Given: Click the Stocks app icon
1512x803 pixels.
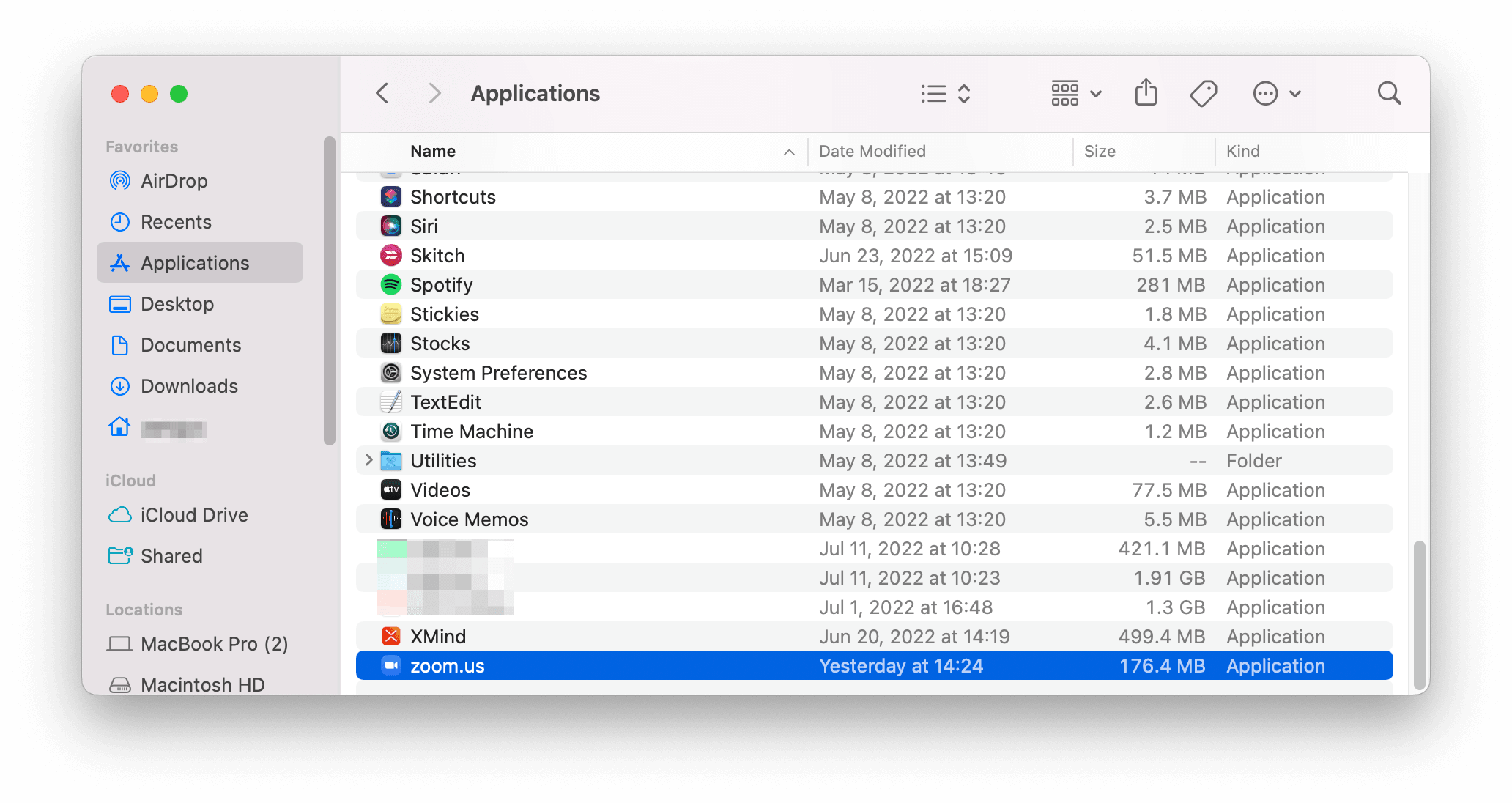Looking at the screenshot, I should coord(391,343).
